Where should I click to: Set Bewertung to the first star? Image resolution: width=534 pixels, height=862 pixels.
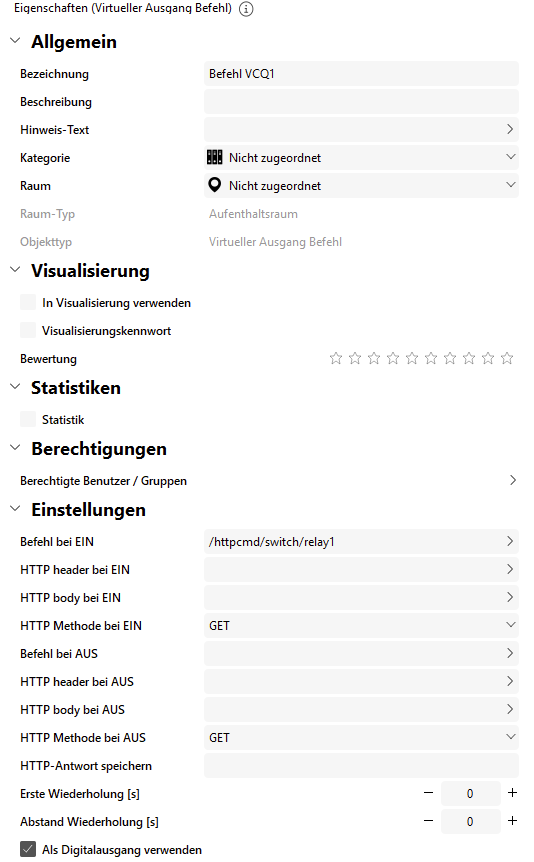tap(335, 358)
